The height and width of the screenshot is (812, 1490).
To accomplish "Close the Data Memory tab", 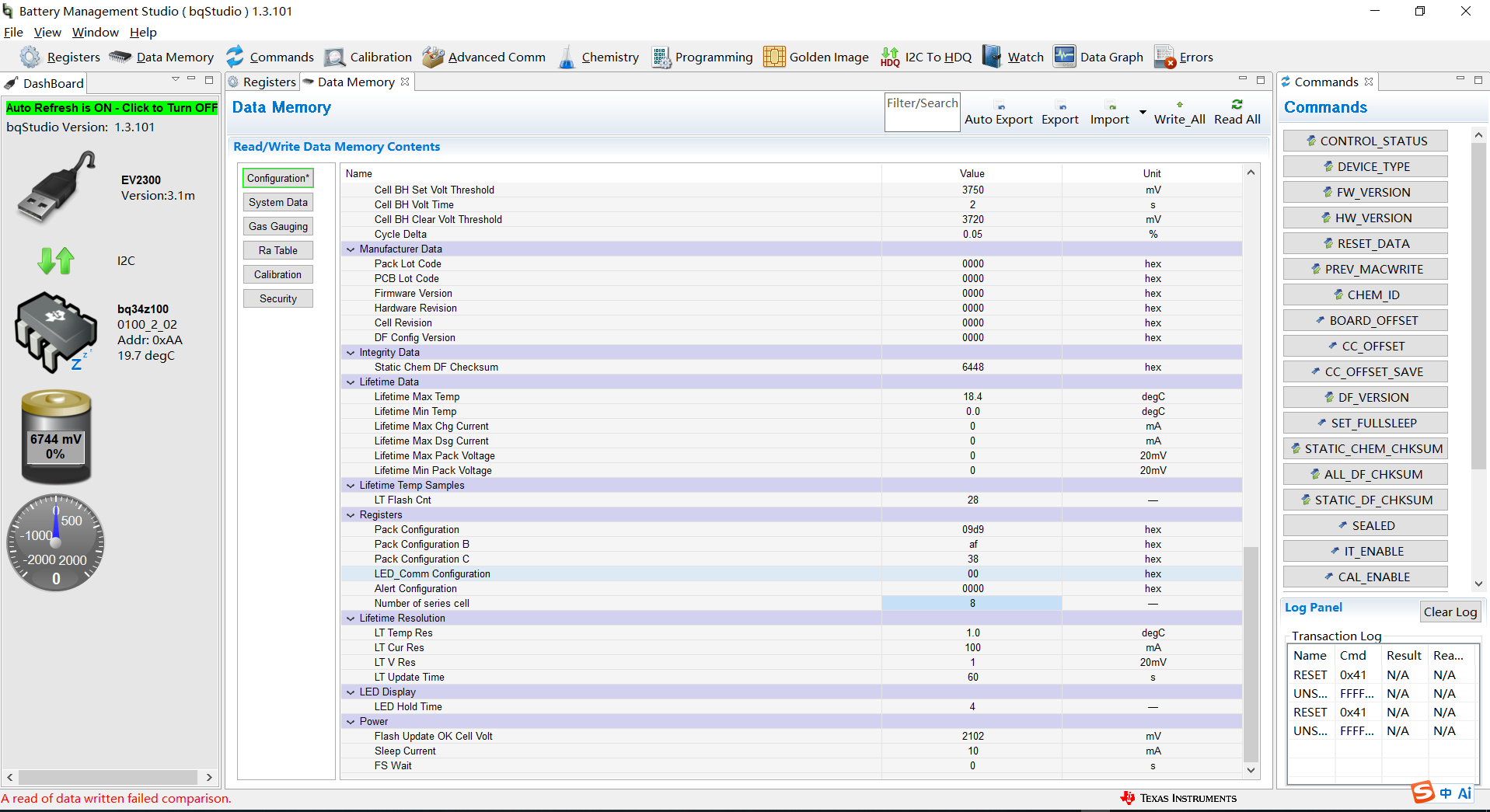I will [405, 82].
